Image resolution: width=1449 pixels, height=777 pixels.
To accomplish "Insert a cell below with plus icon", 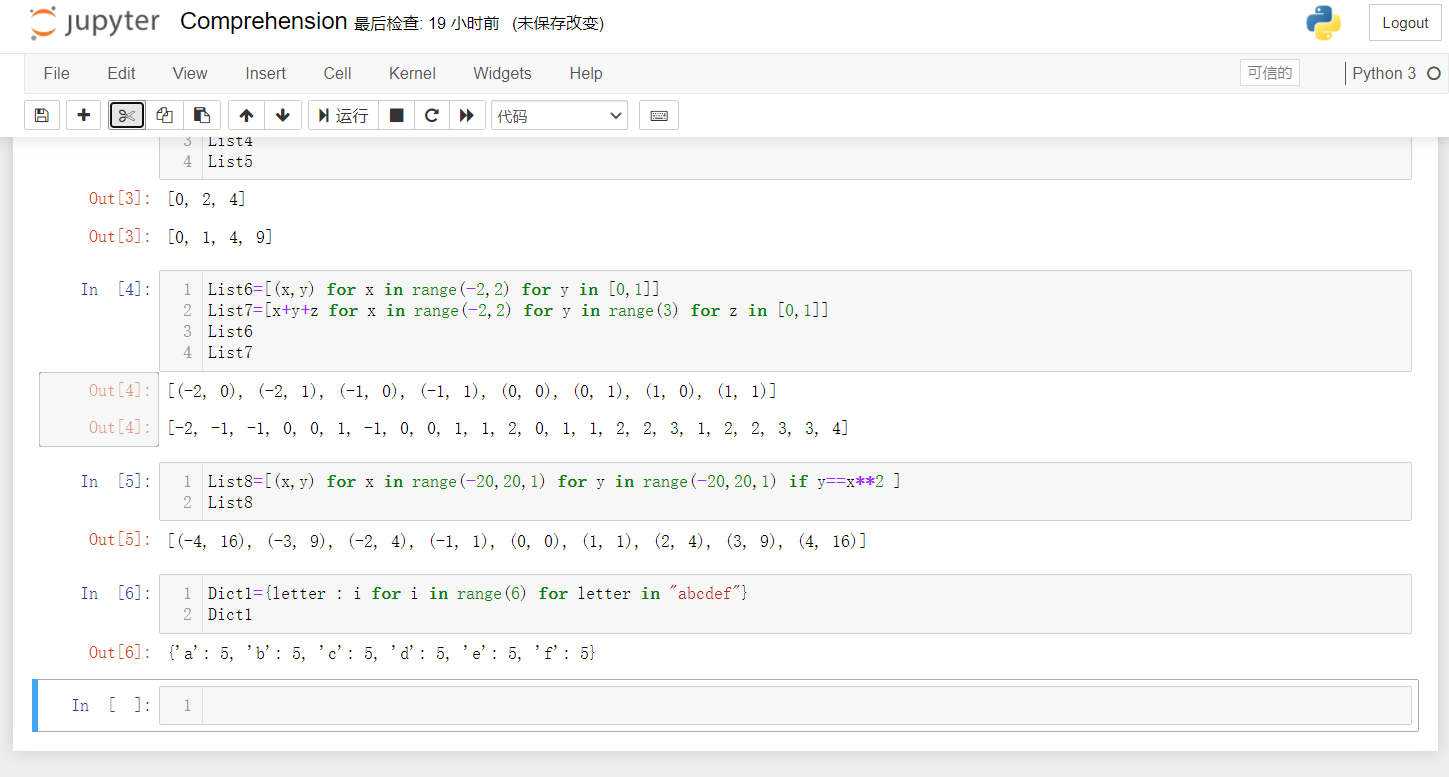I will click(84, 116).
